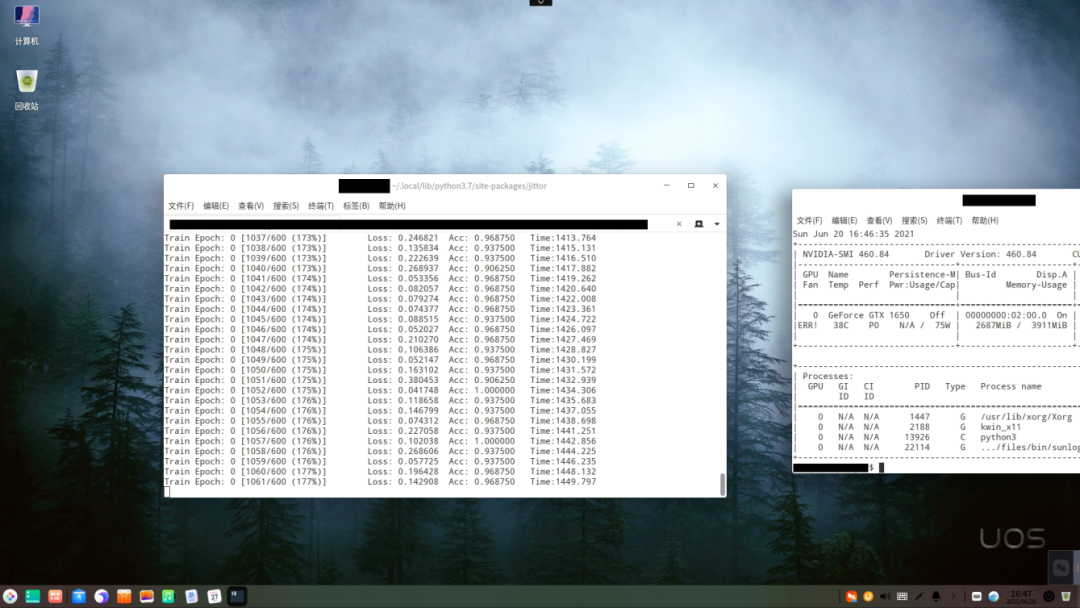Open the on-screen keyboard tray icon
Image resolution: width=1080 pixels, height=608 pixels.
pos(902,597)
